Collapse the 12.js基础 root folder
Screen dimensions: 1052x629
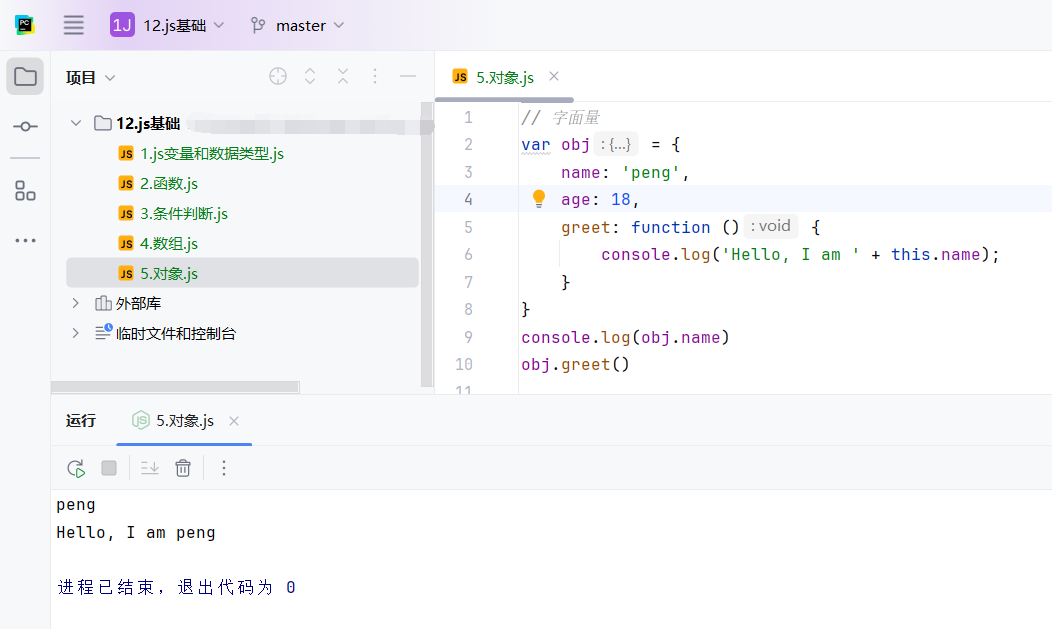[76, 123]
